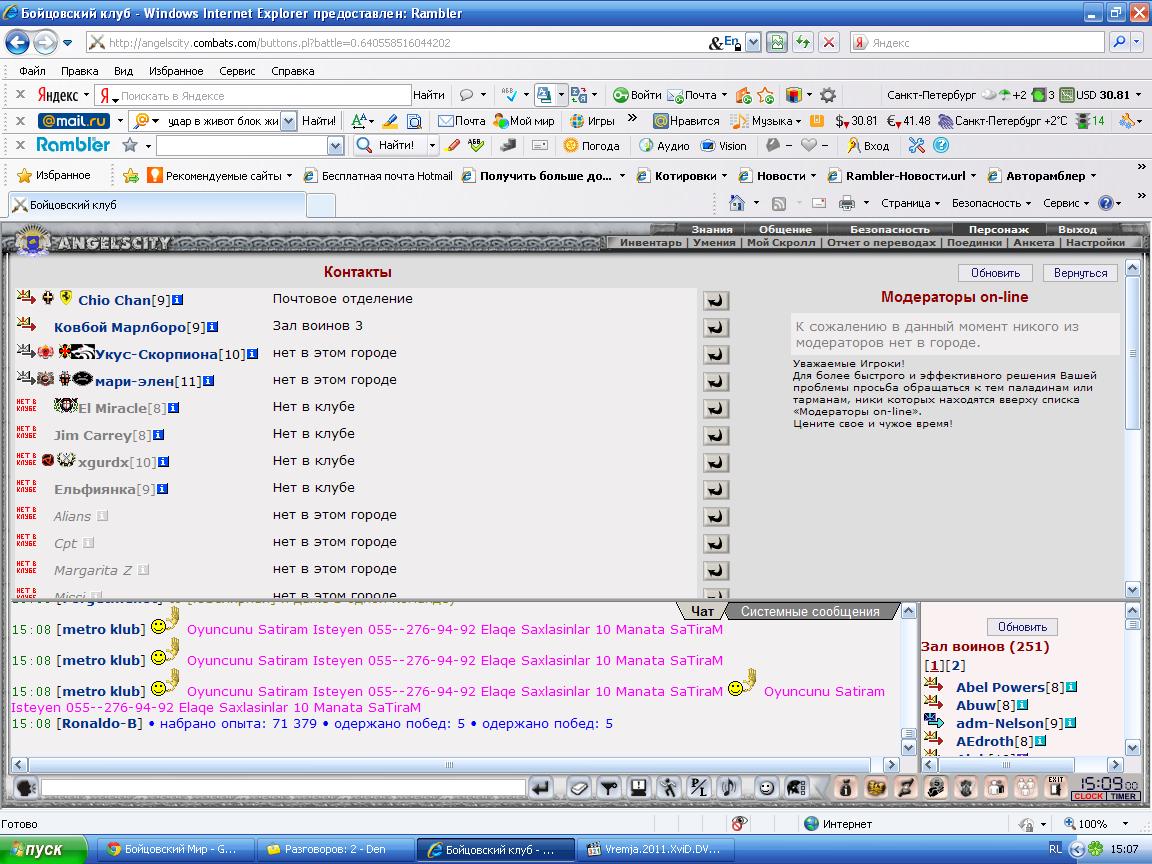Open the smiley emoticons picker
Screen dimensions: 1152x864
point(766,788)
